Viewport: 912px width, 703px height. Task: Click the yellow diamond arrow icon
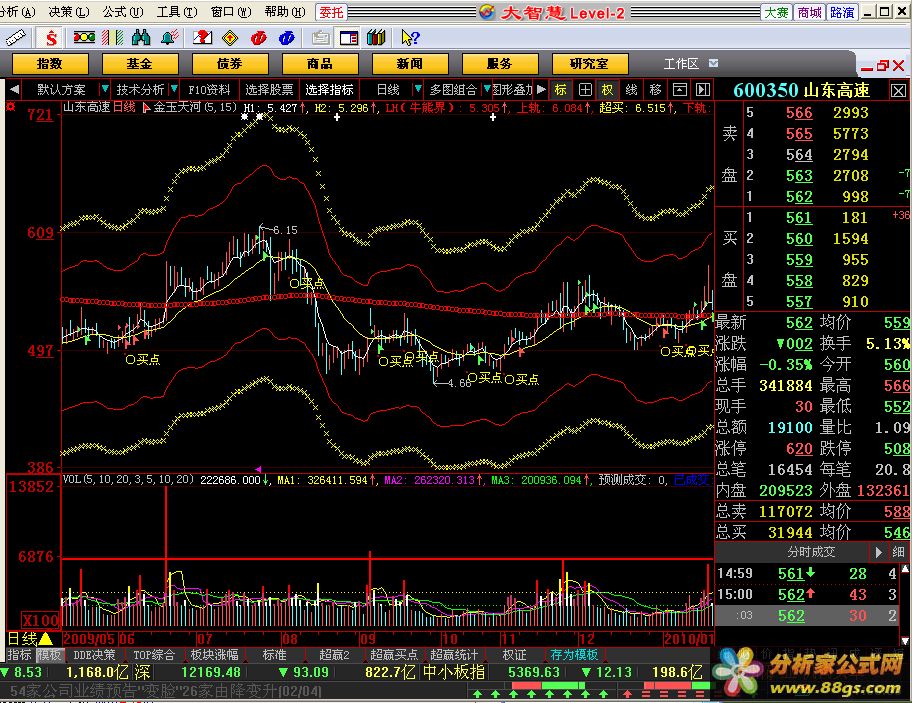(230, 38)
